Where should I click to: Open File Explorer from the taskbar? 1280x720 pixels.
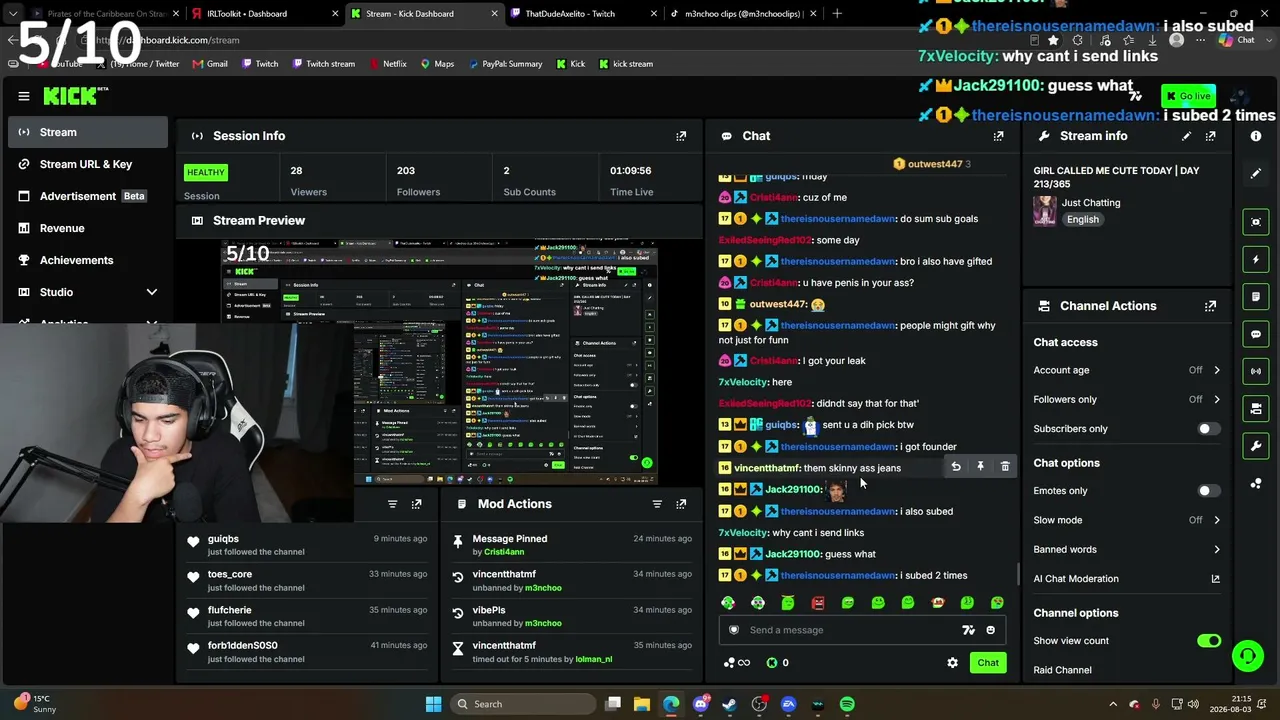pos(642,704)
